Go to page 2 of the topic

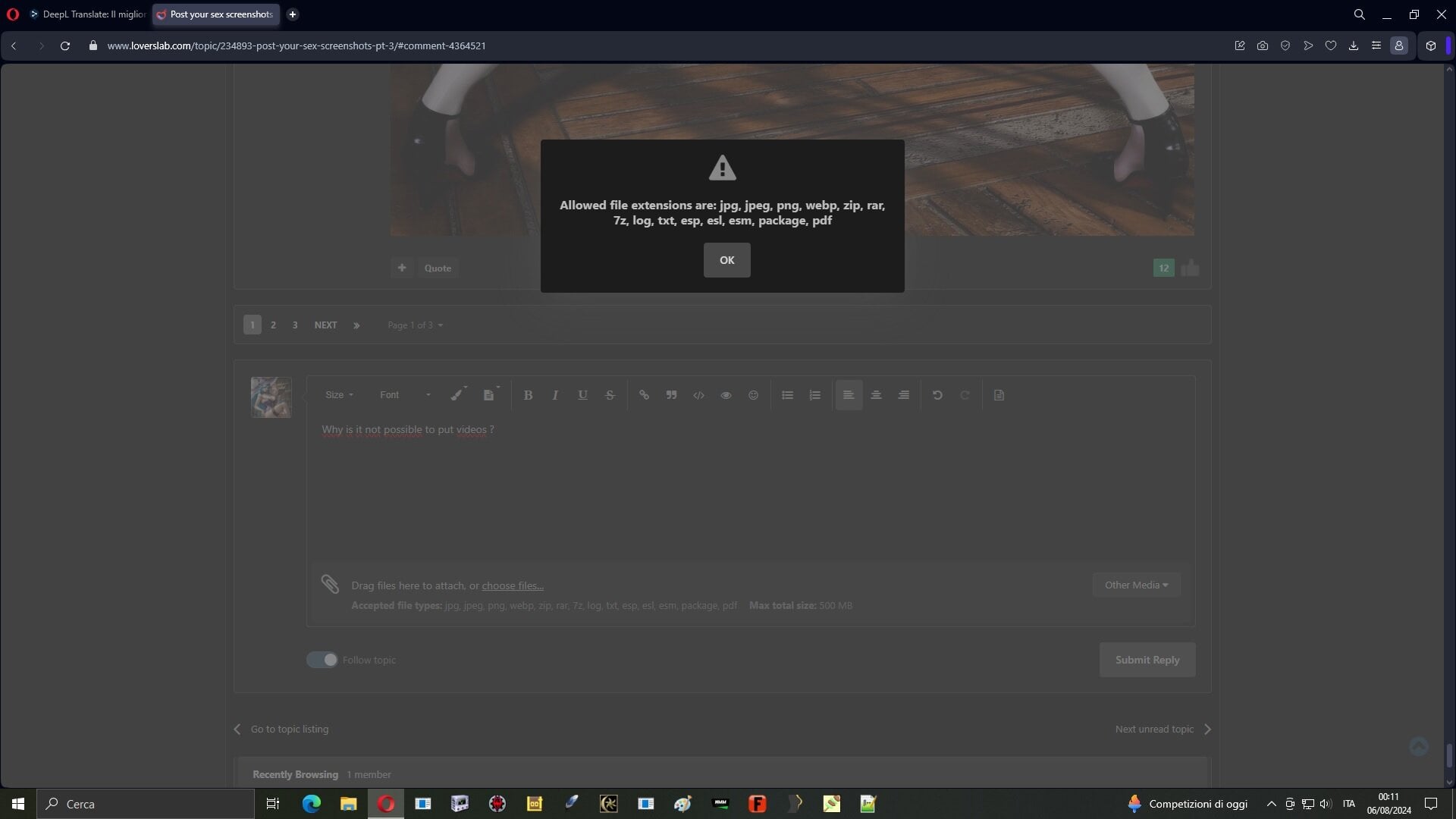273,325
